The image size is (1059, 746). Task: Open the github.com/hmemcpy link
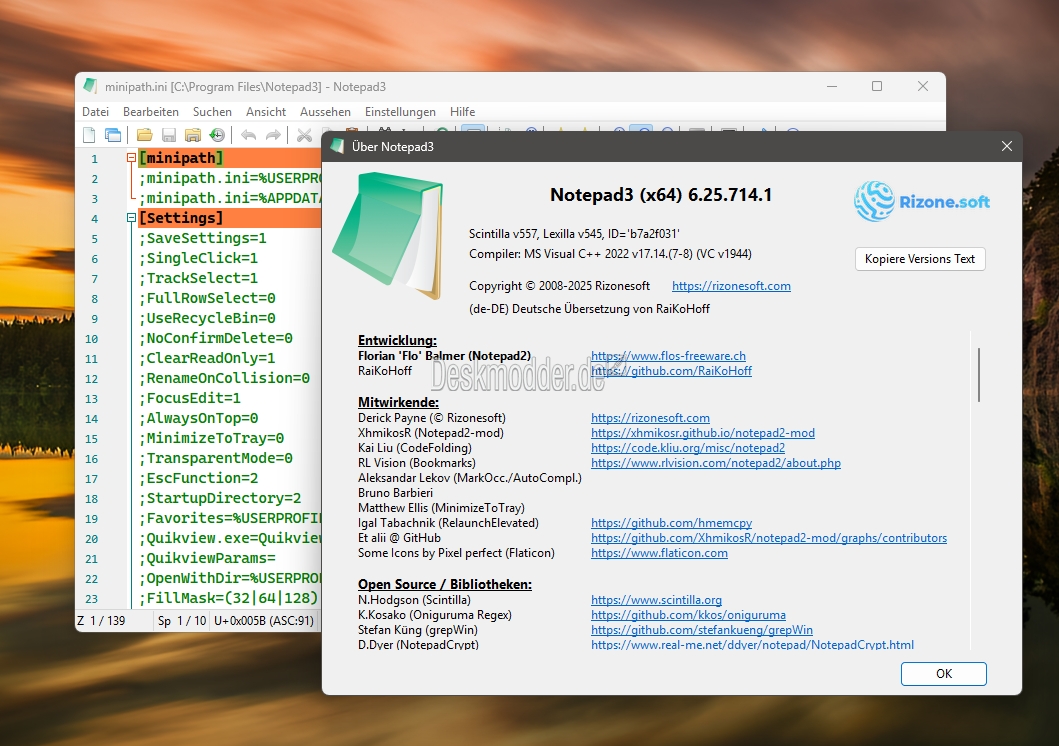[x=671, y=523]
